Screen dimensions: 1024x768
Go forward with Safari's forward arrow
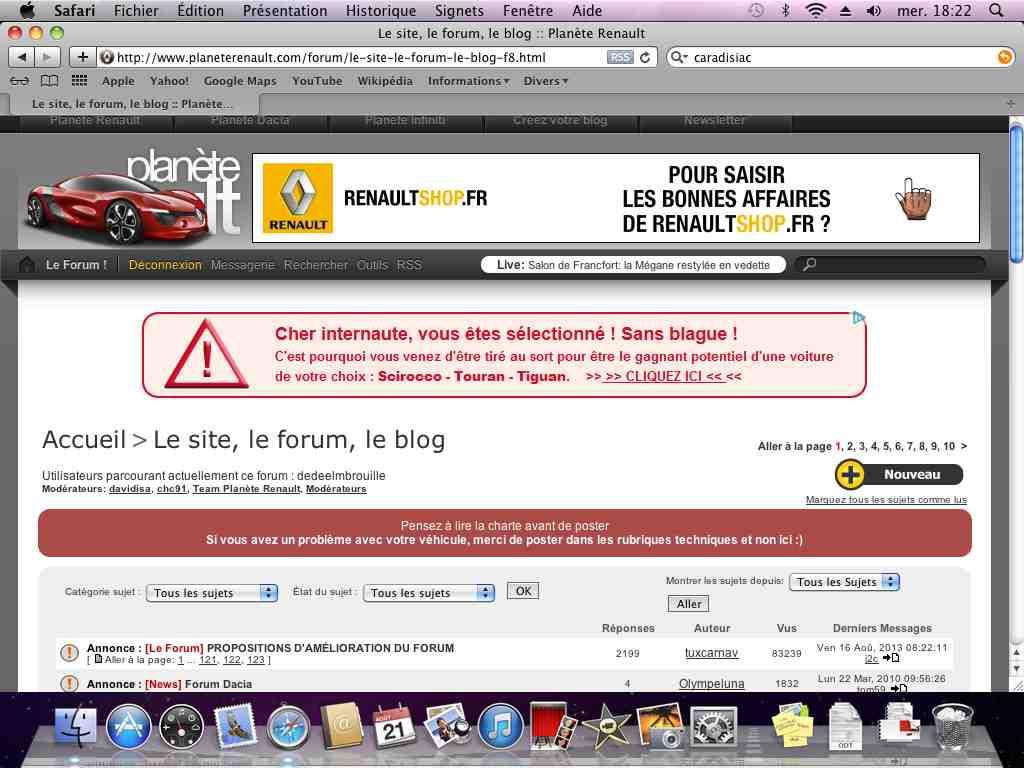click(47, 57)
